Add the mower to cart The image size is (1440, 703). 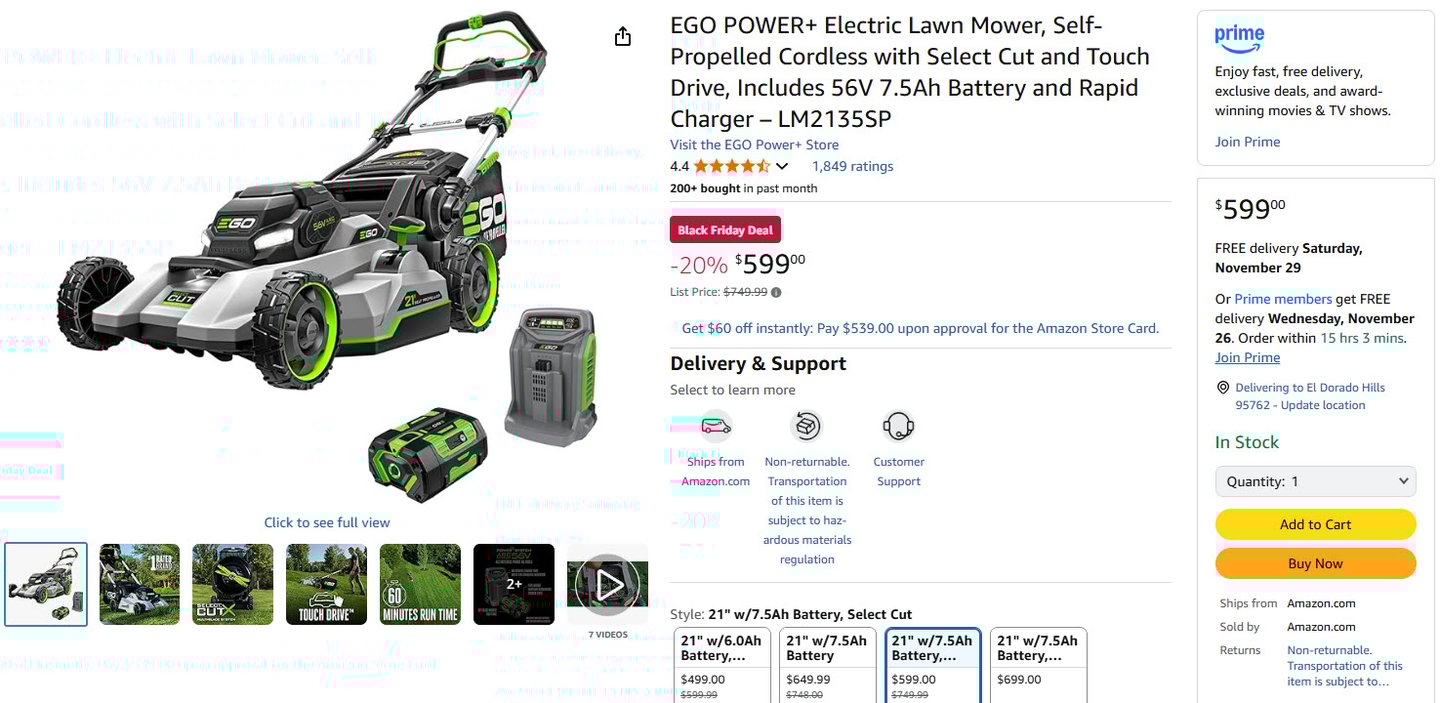click(x=1315, y=524)
